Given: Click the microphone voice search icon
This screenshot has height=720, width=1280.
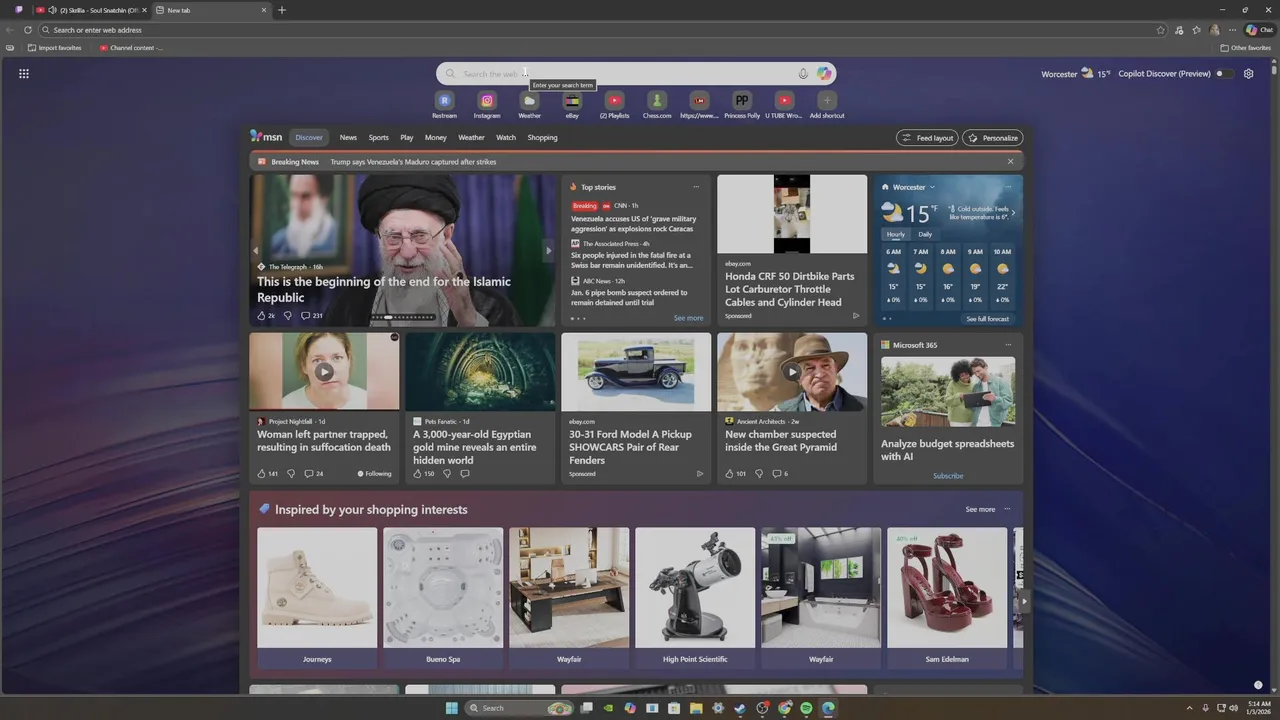Looking at the screenshot, I should pyautogui.click(x=803, y=74).
